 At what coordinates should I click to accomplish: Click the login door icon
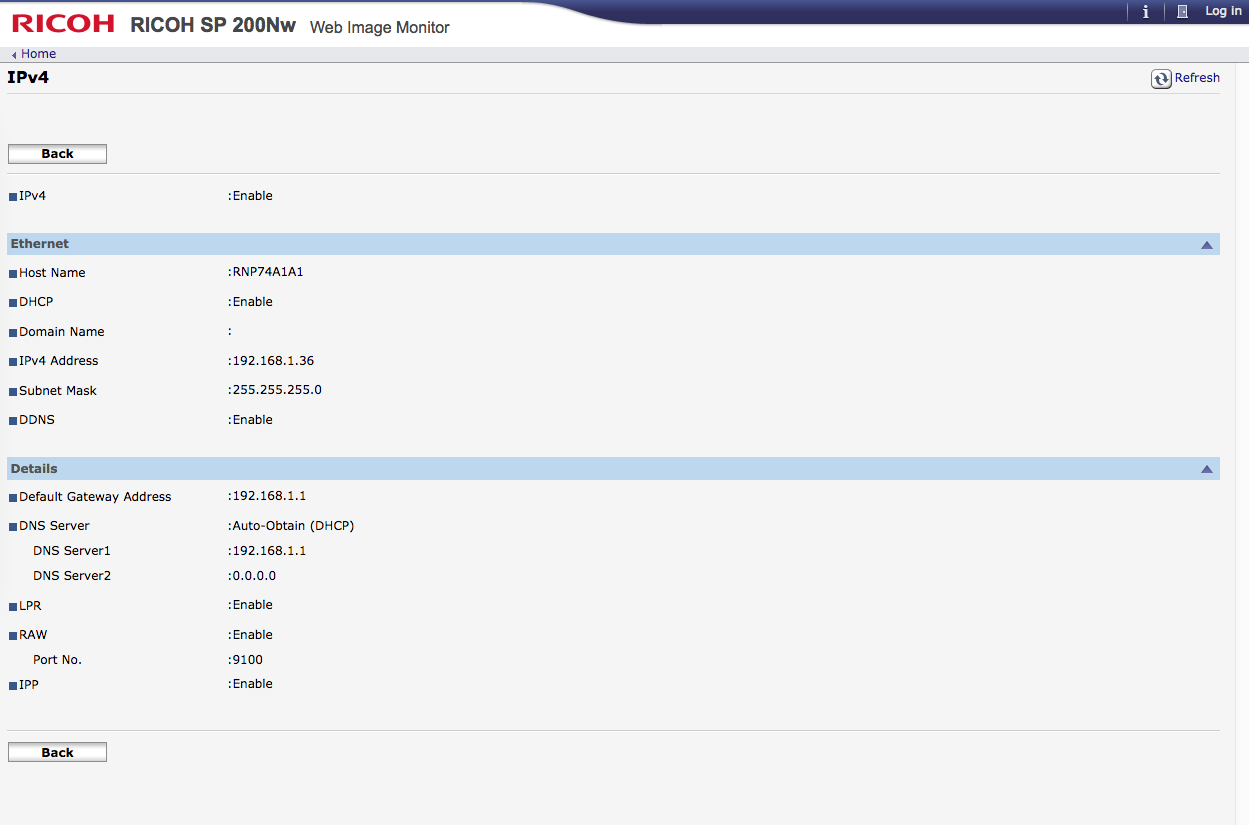(x=1182, y=12)
